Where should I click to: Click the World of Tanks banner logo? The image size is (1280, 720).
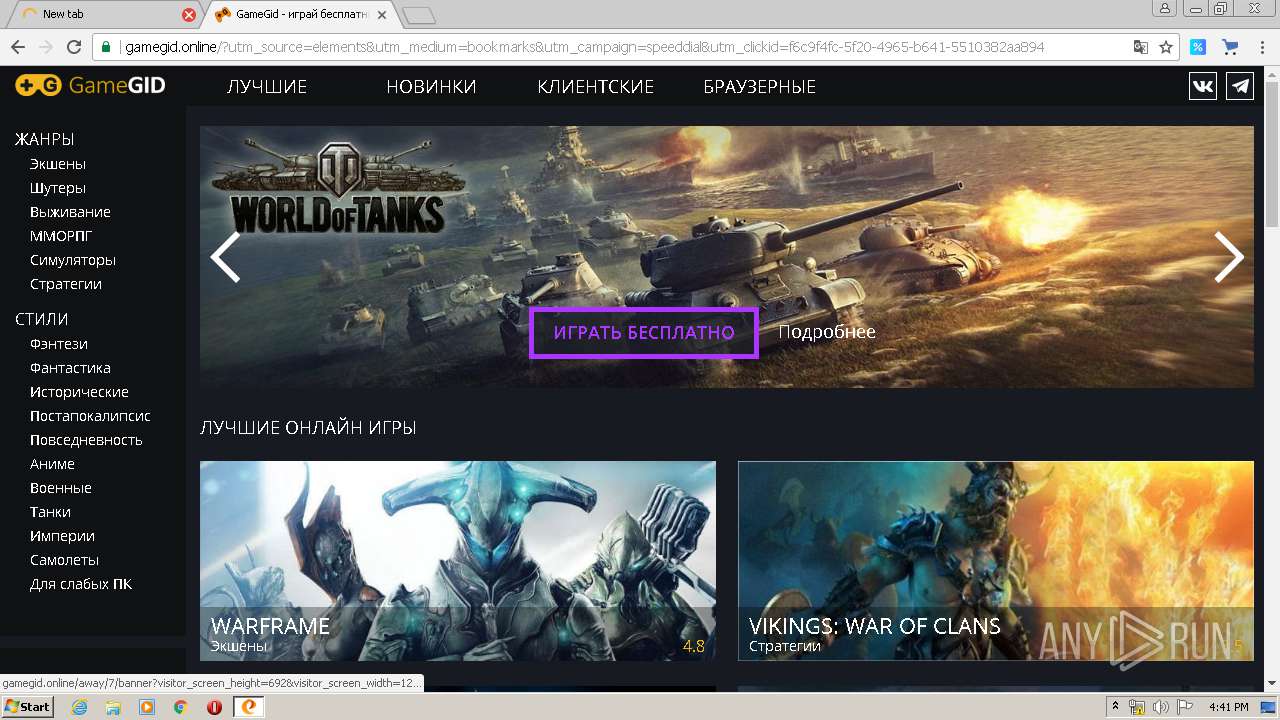coord(340,188)
